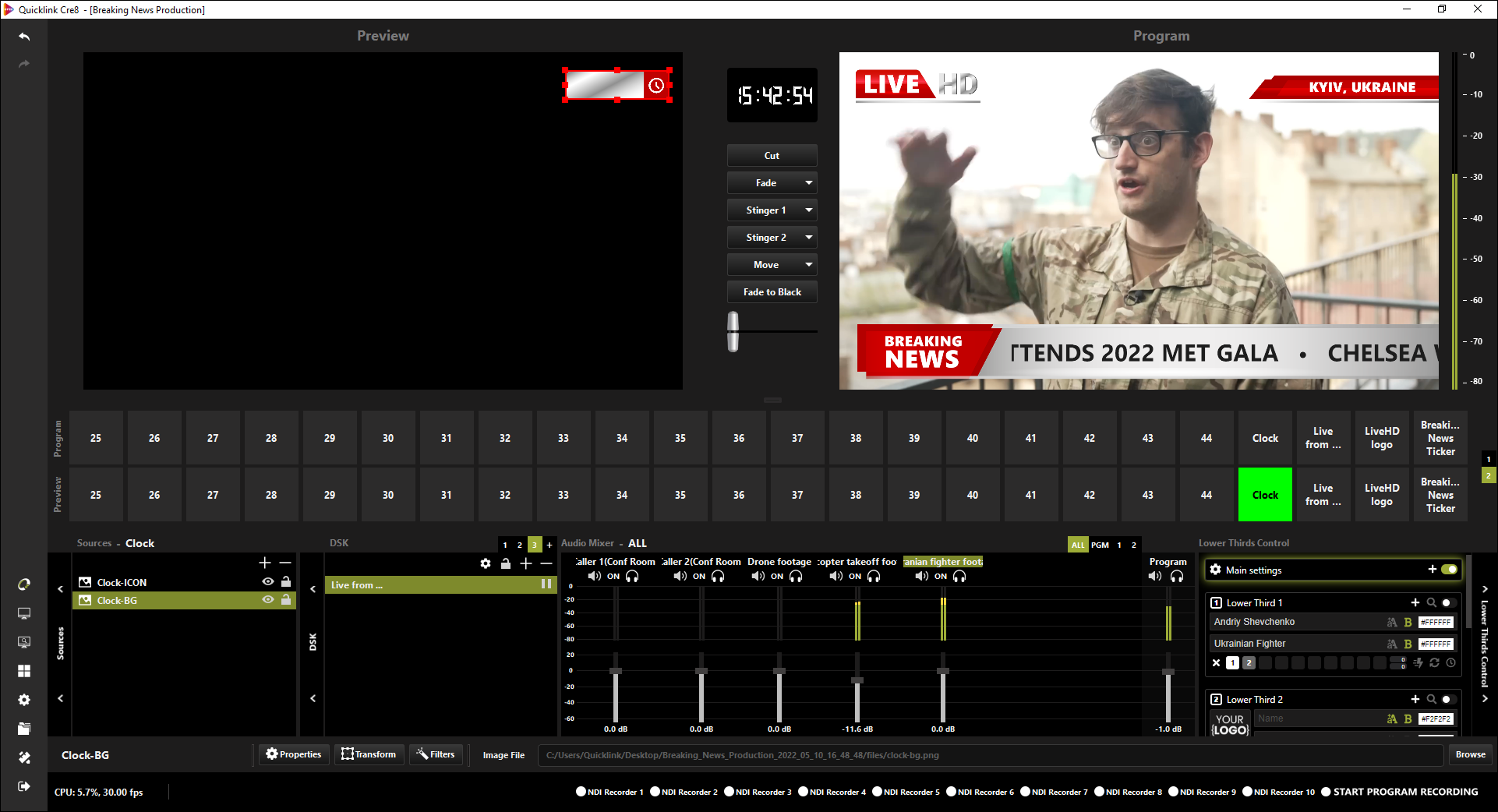Click the Browse button for image file
The image size is (1498, 812).
[x=1470, y=754]
